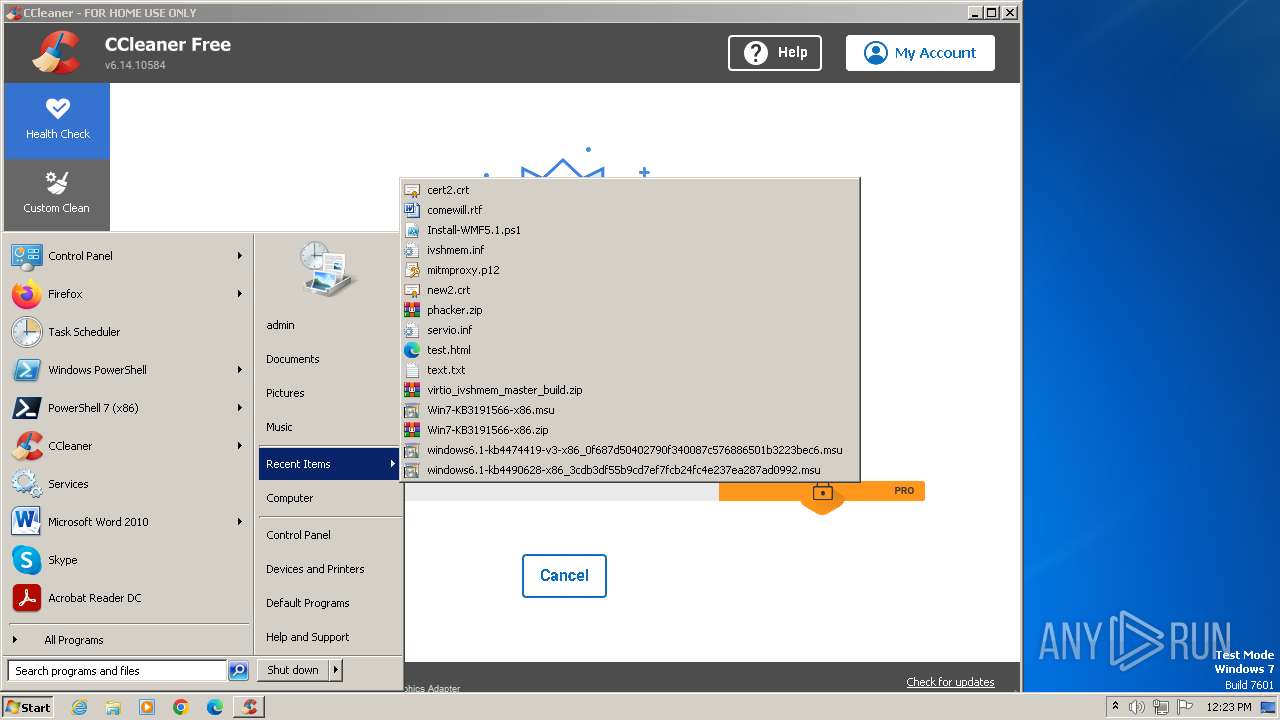Open All Programs list
Screen dimensions: 1280x720
click(x=128, y=640)
